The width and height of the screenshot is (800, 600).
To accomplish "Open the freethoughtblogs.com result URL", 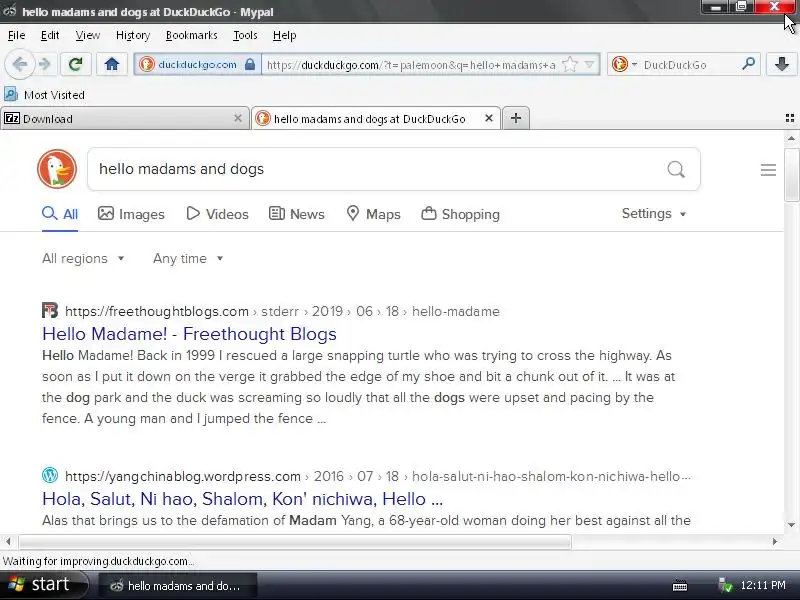I will click(282, 311).
